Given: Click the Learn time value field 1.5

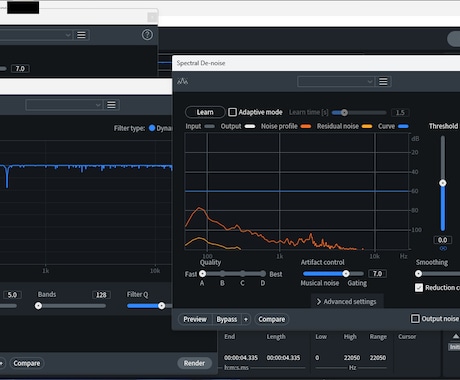Looking at the screenshot, I should [400, 113].
